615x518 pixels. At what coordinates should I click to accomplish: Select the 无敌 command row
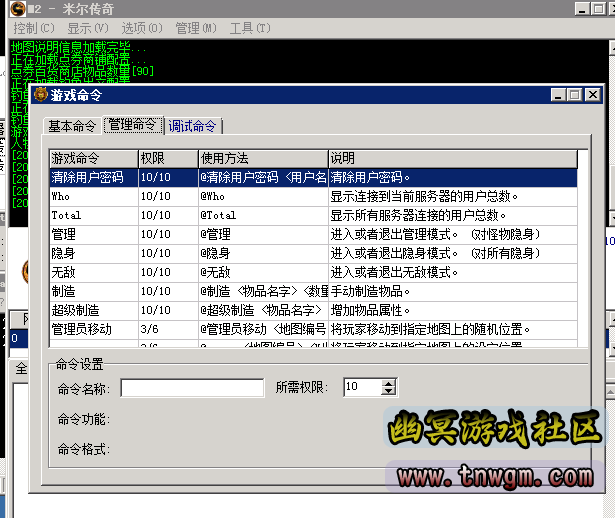click(x=313, y=272)
